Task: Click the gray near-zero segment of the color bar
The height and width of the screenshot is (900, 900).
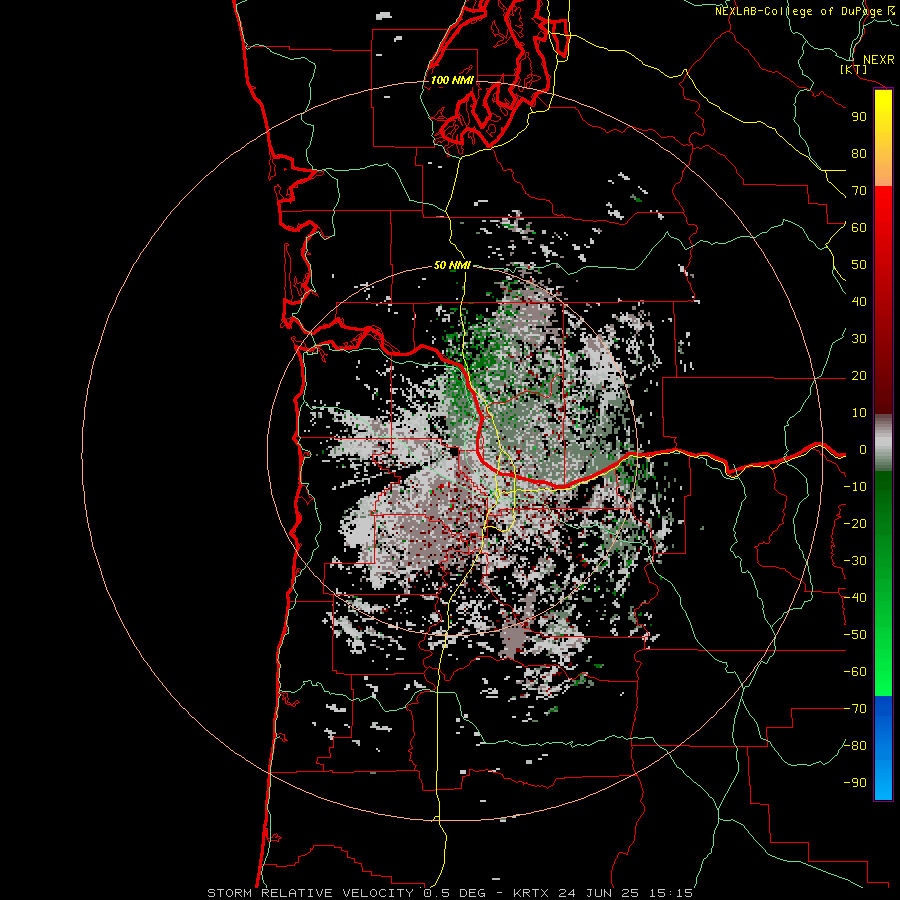Action: [x=883, y=443]
